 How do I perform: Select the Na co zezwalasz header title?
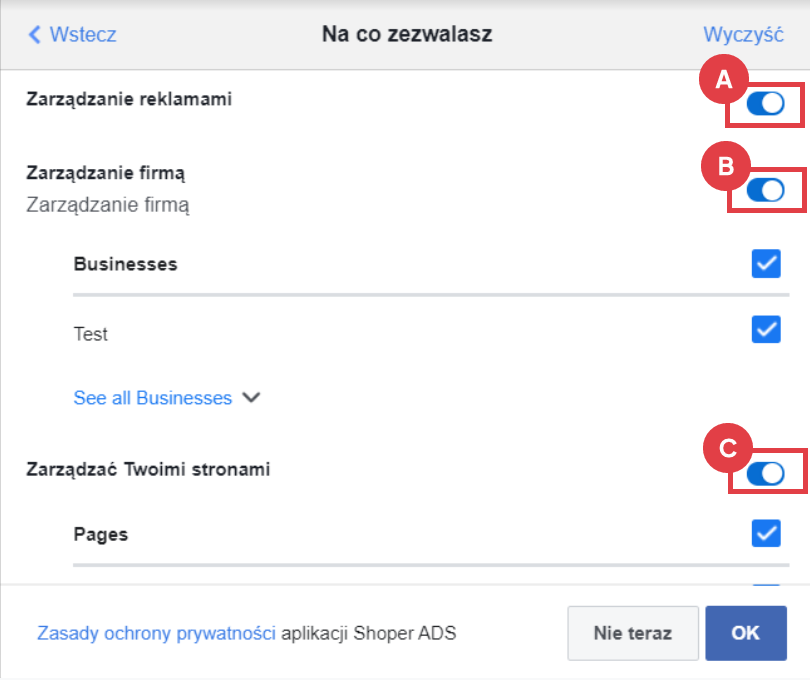[x=406, y=33]
